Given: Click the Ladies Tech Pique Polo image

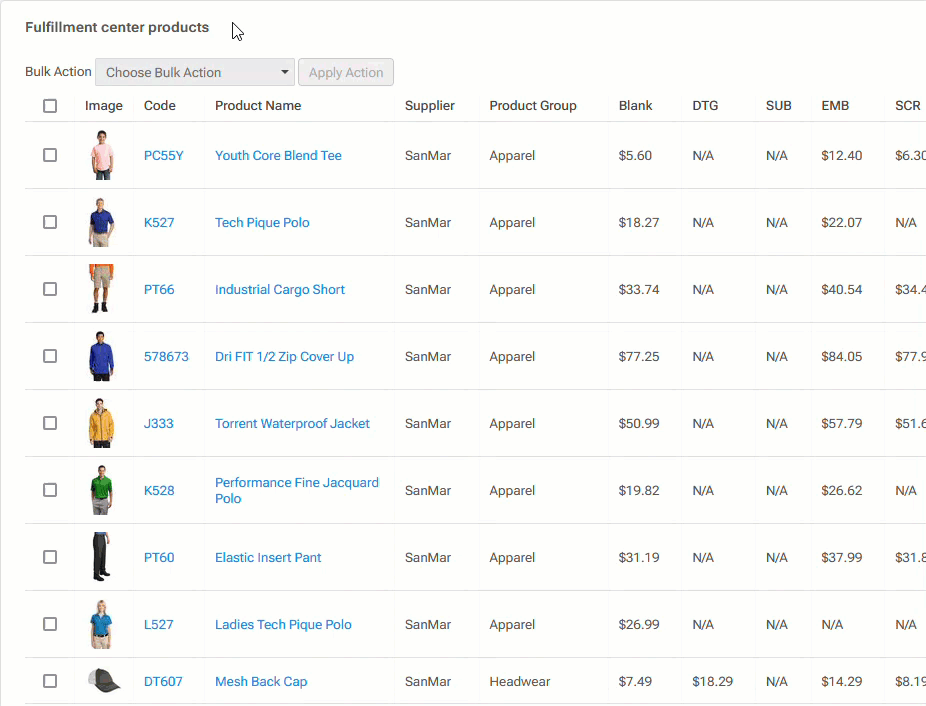Looking at the screenshot, I should tap(101, 624).
